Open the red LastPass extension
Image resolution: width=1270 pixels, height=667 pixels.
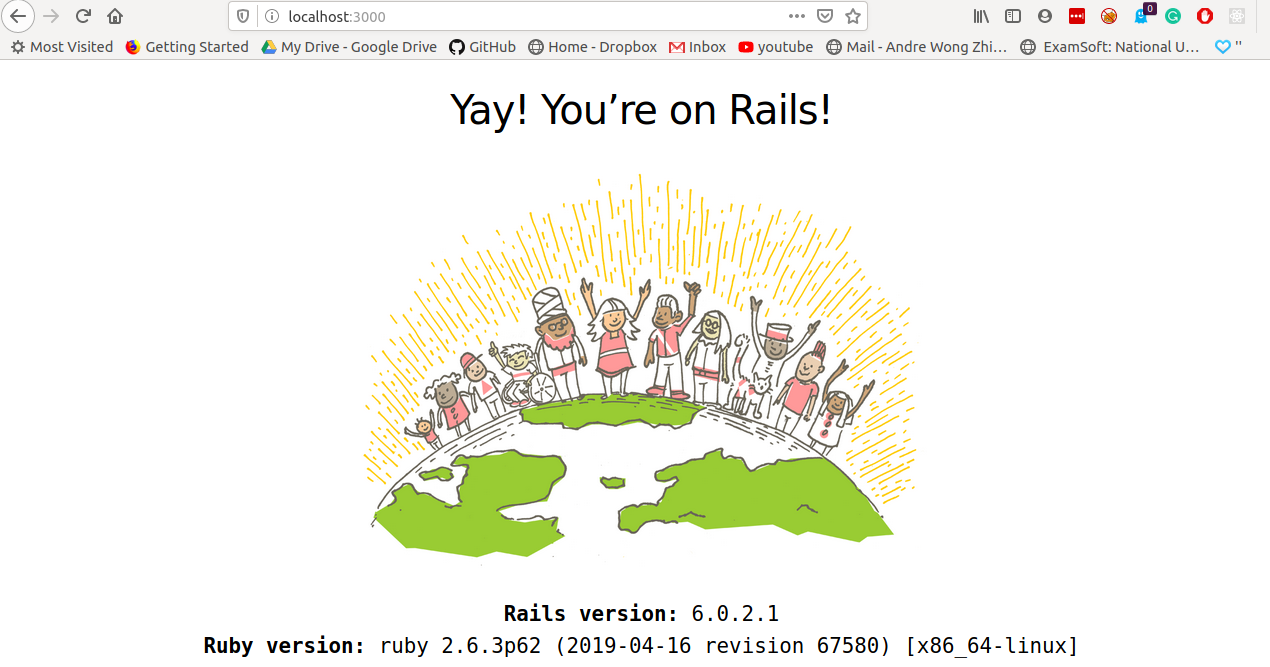(x=1076, y=16)
